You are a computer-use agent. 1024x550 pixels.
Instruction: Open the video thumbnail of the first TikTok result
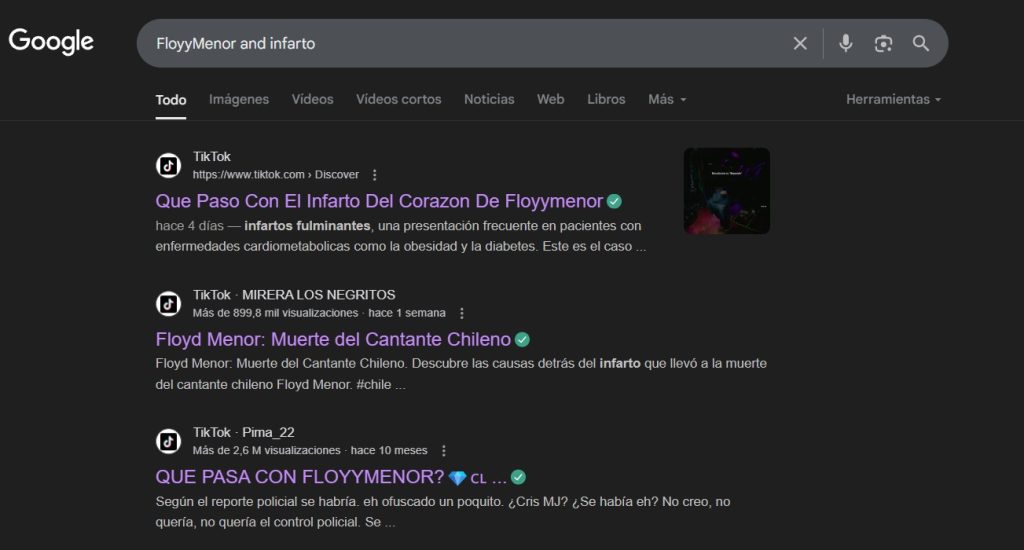(x=727, y=191)
